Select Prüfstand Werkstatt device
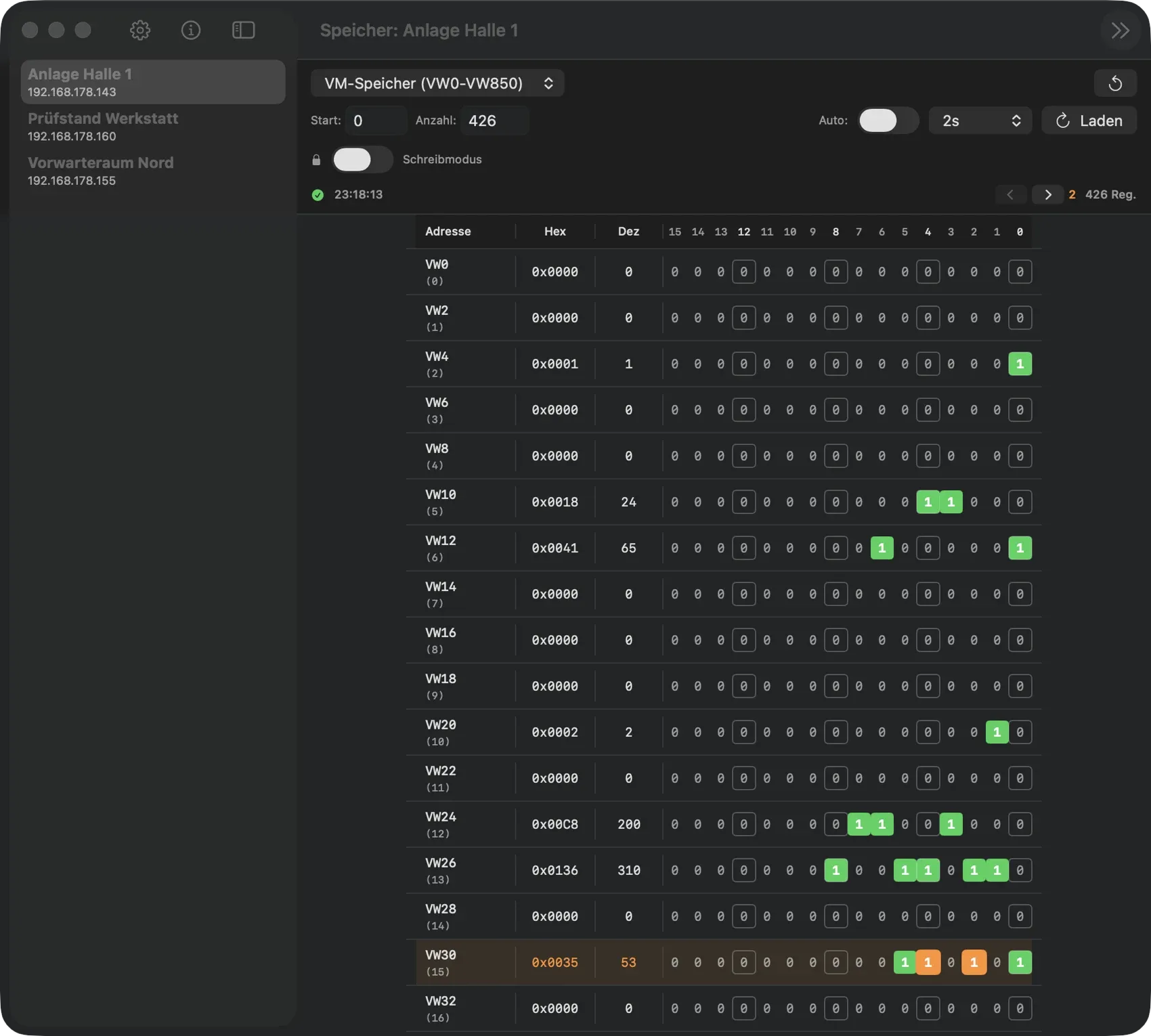 (x=153, y=127)
